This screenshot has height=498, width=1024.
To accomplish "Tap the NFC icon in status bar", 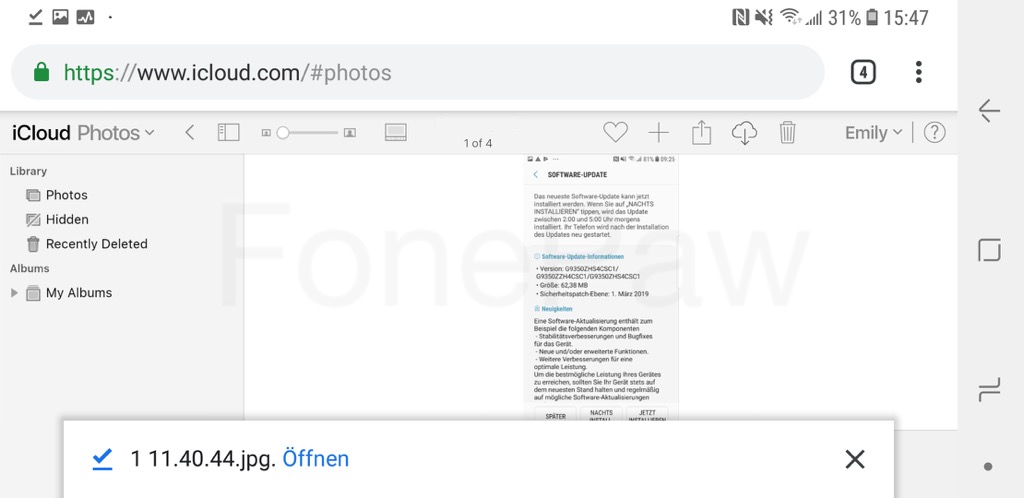I will pos(741,18).
